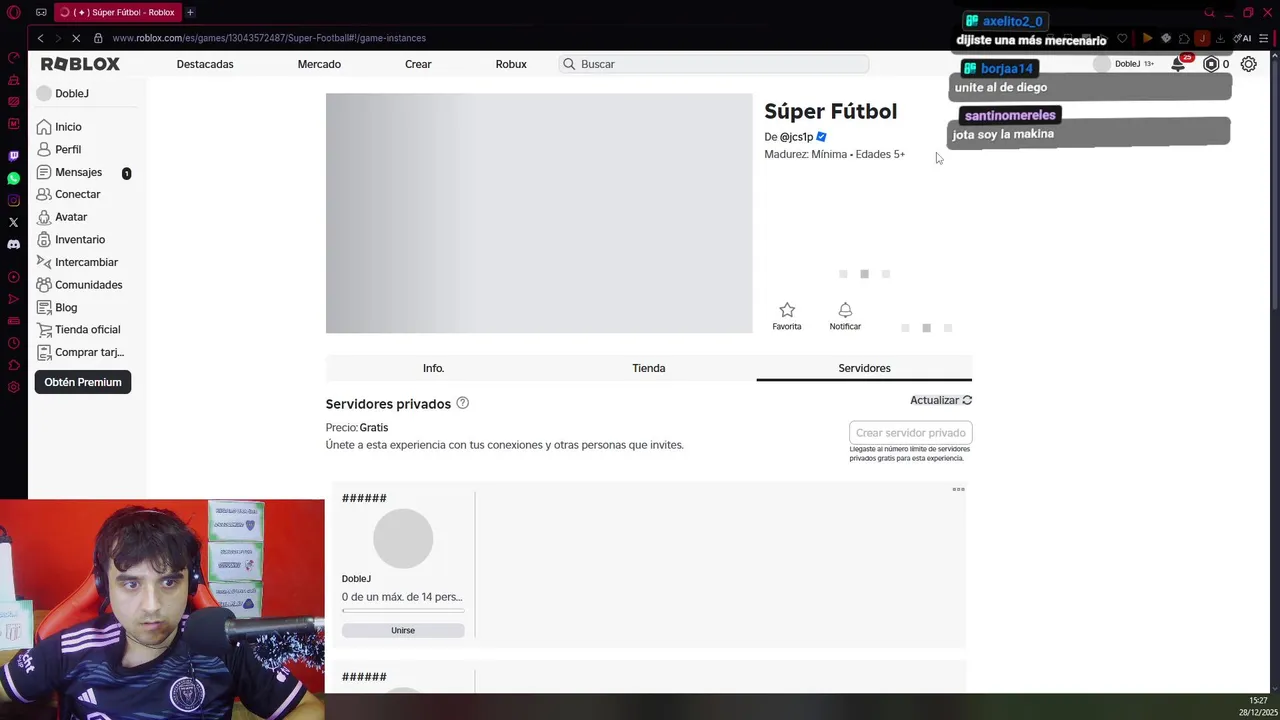Screen dimensions: 1280x720
Task: Open Roblox settings gear
Action: (1249, 64)
